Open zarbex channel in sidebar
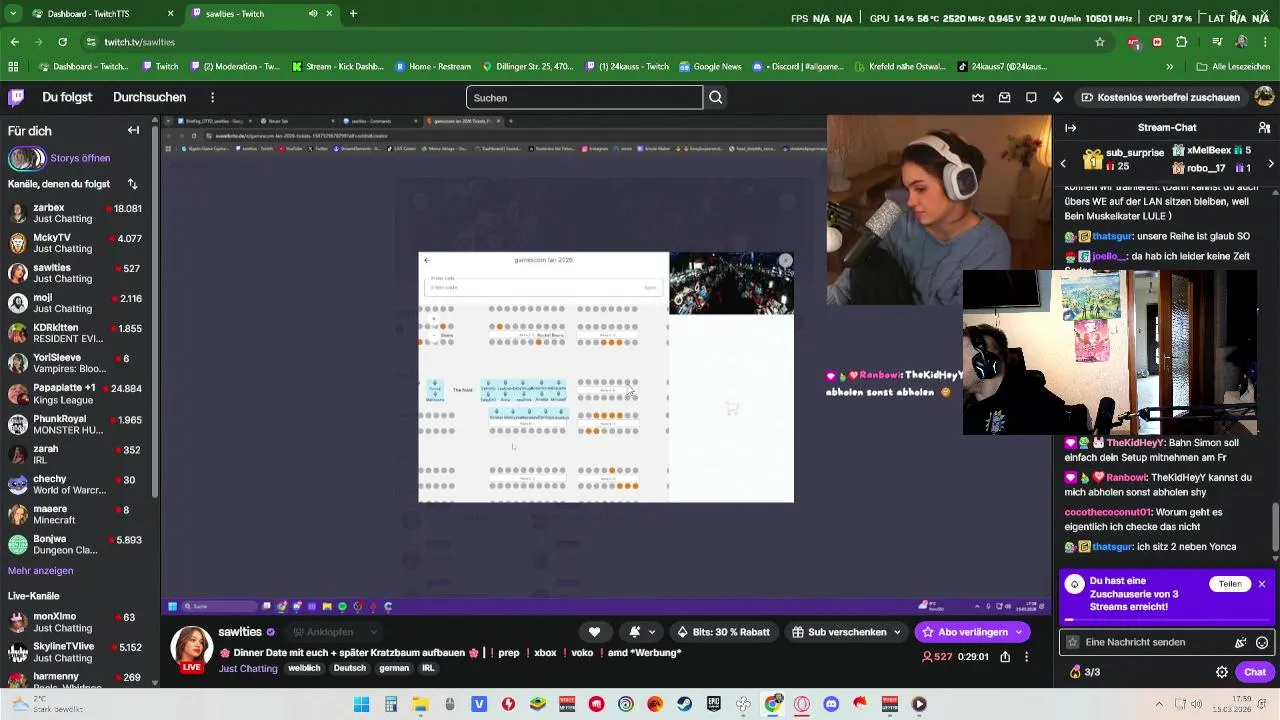 tap(76, 214)
